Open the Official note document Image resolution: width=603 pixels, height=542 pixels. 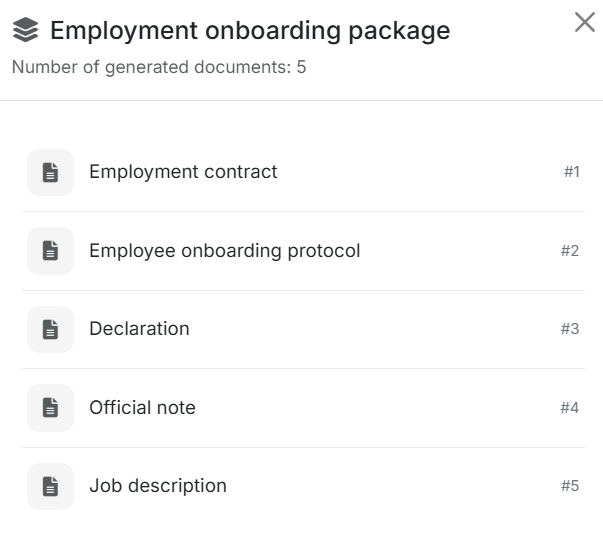(142, 408)
